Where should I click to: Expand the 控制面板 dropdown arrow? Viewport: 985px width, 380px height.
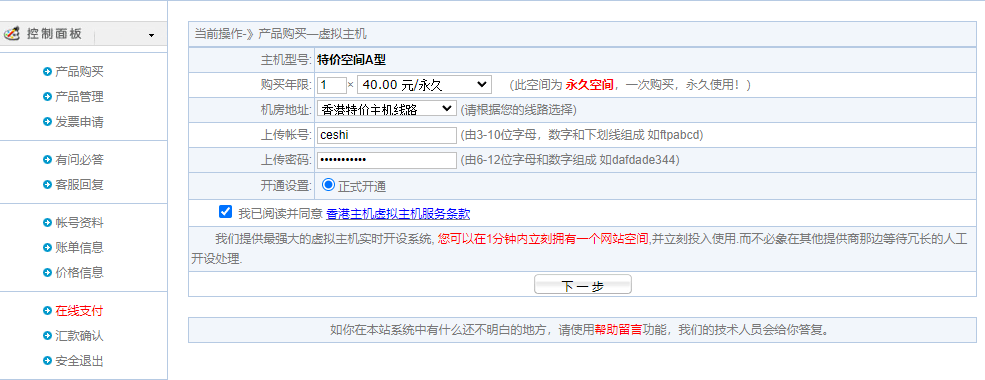tap(151, 35)
